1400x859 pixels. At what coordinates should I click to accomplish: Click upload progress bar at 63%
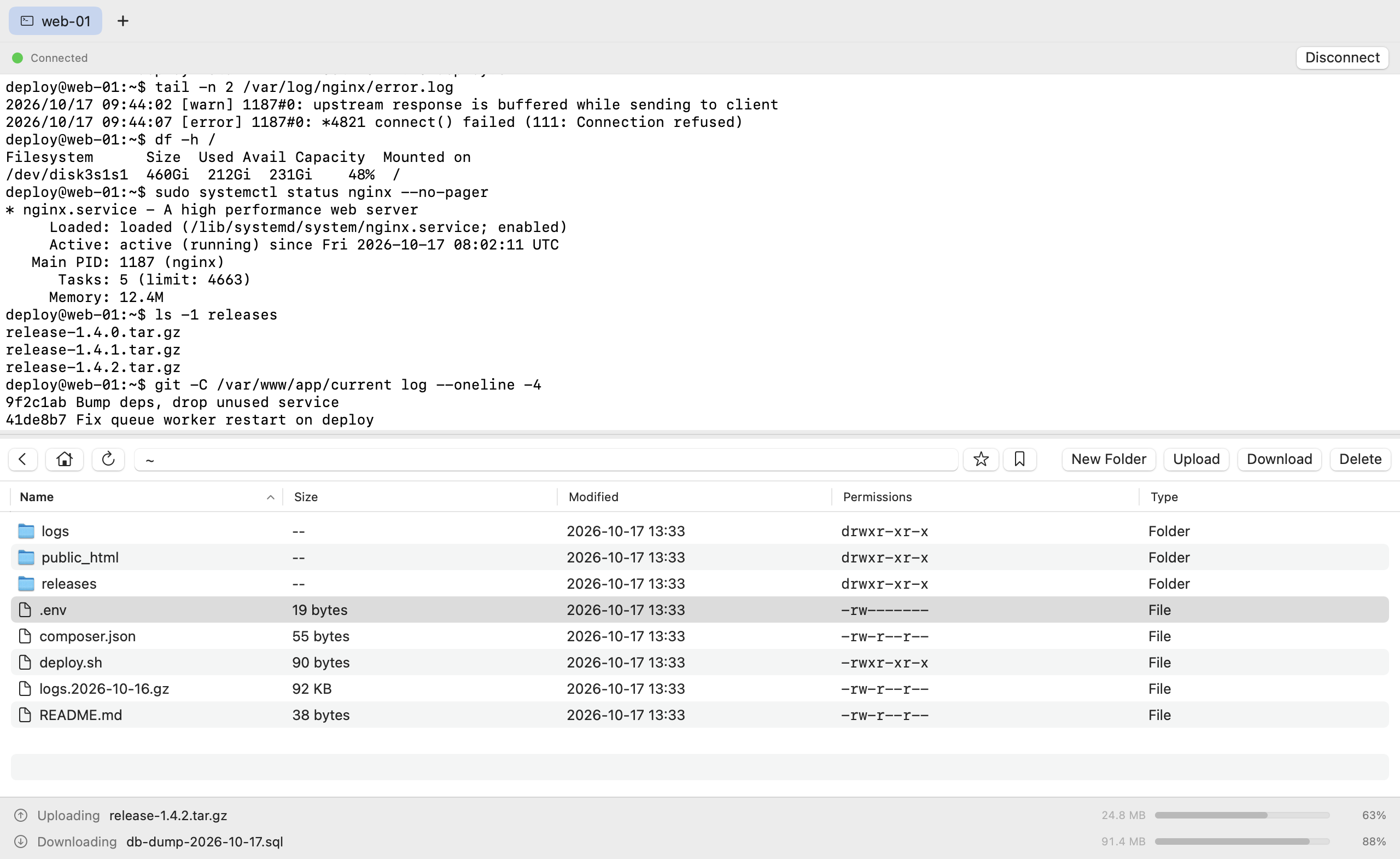click(x=1241, y=815)
